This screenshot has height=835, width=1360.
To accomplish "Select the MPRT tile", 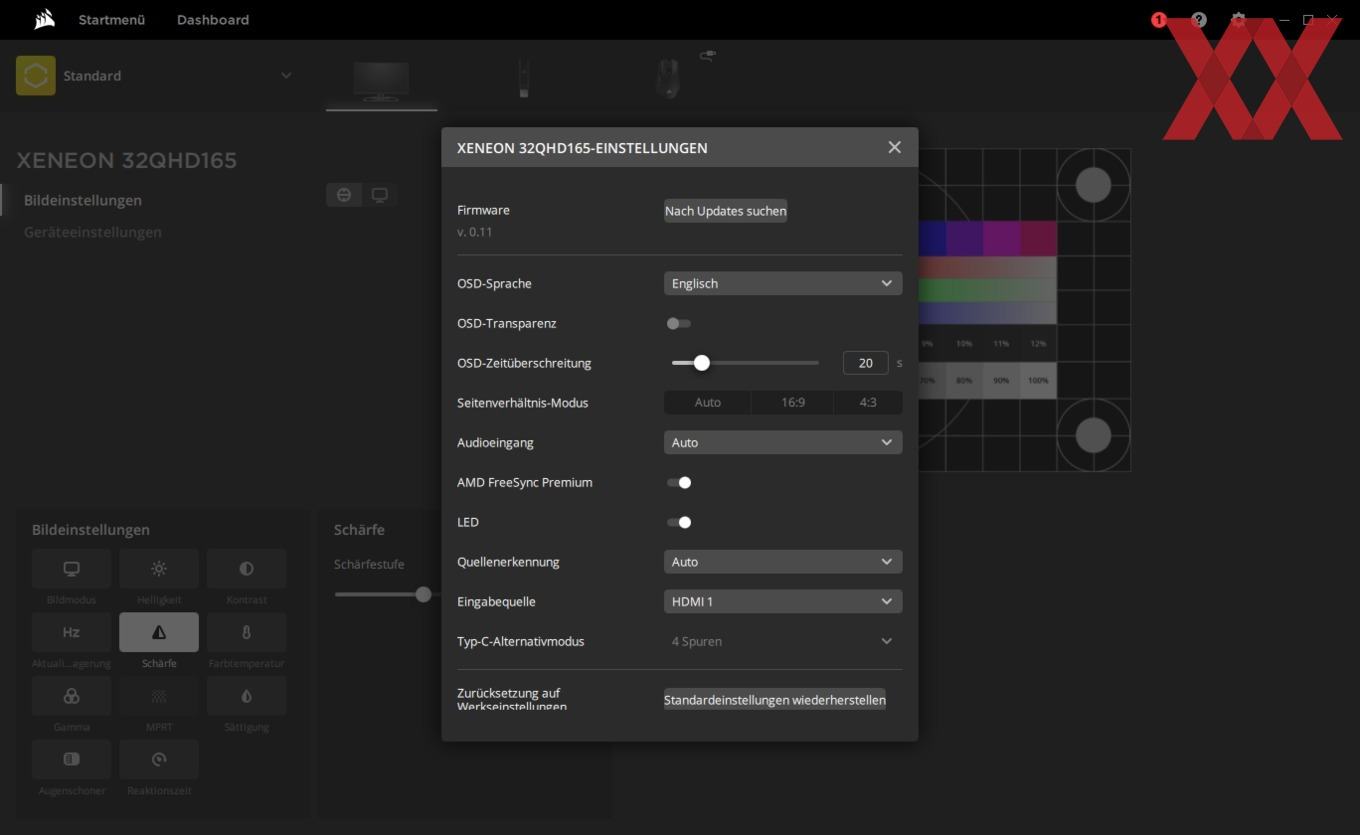I will click(x=159, y=696).
